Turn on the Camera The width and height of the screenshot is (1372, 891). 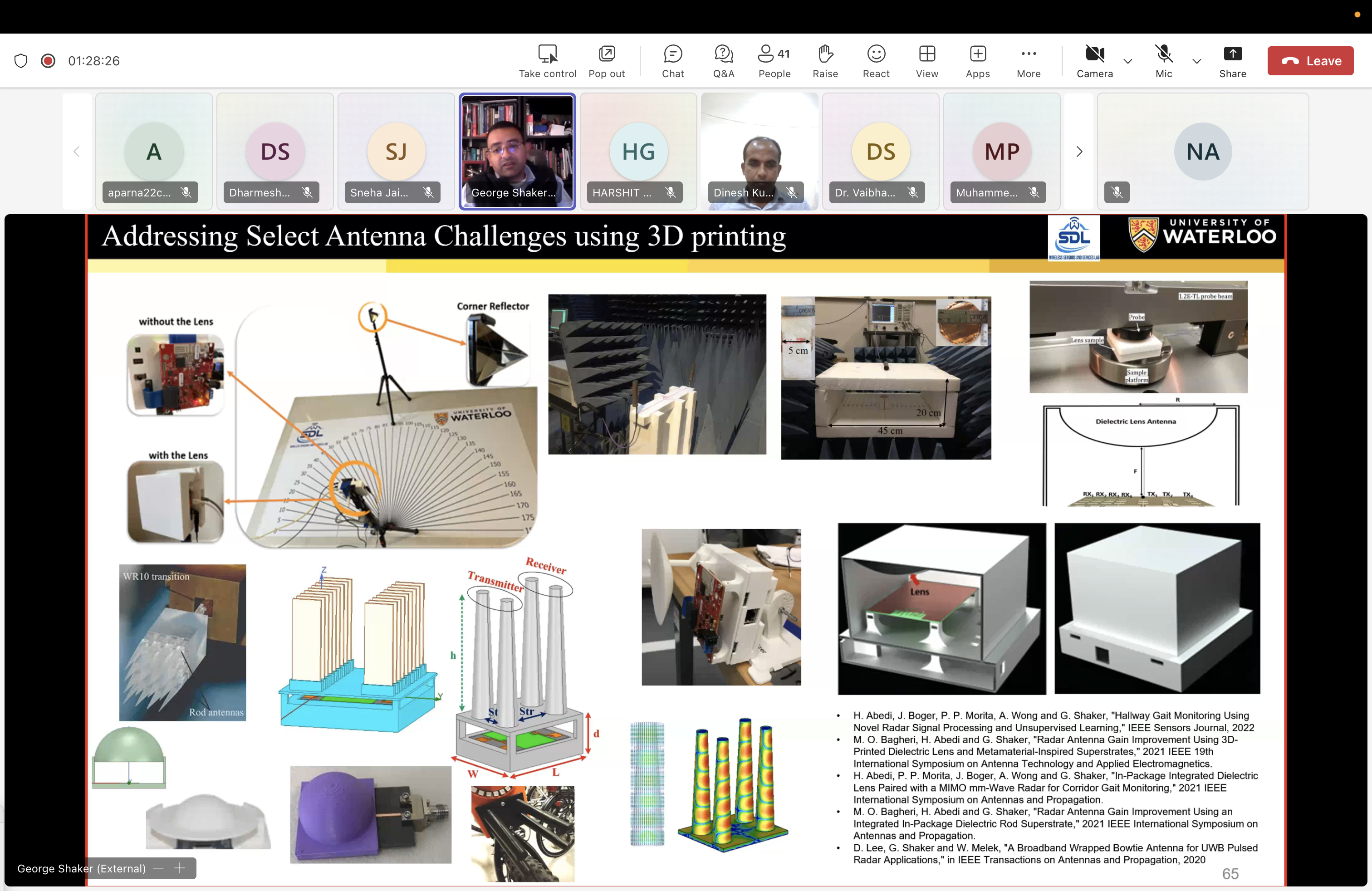pyautogui.click(x=1093, y=60)
